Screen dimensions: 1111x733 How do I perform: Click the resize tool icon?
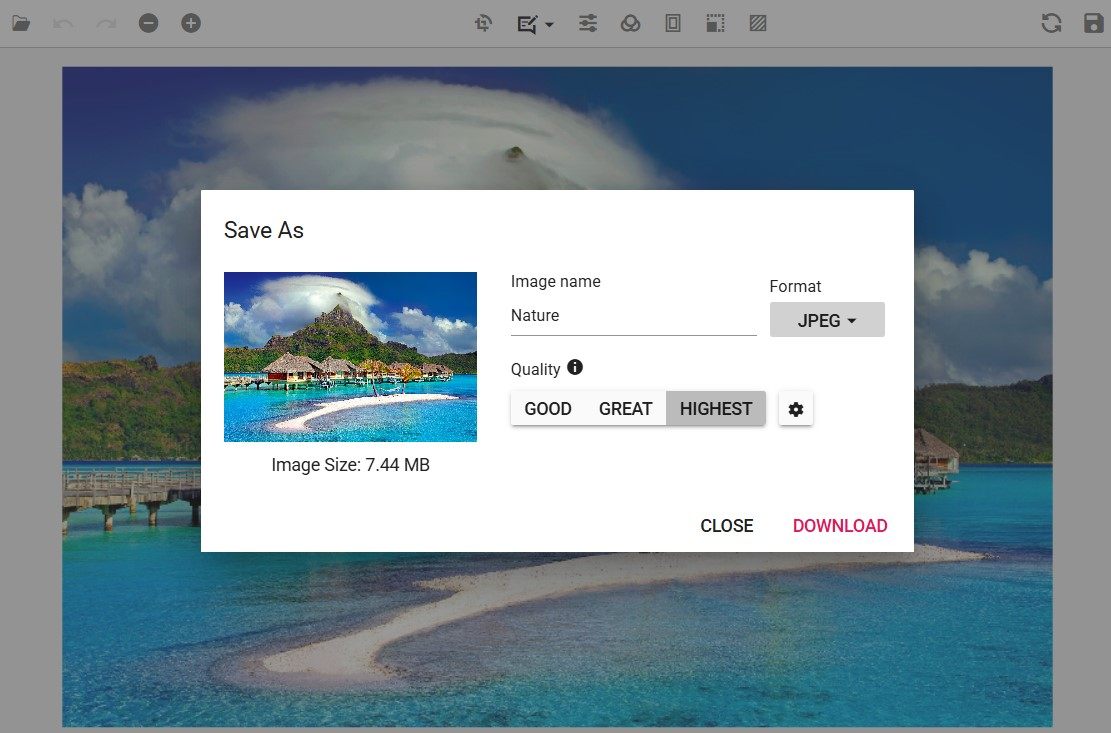pos(715,23)
